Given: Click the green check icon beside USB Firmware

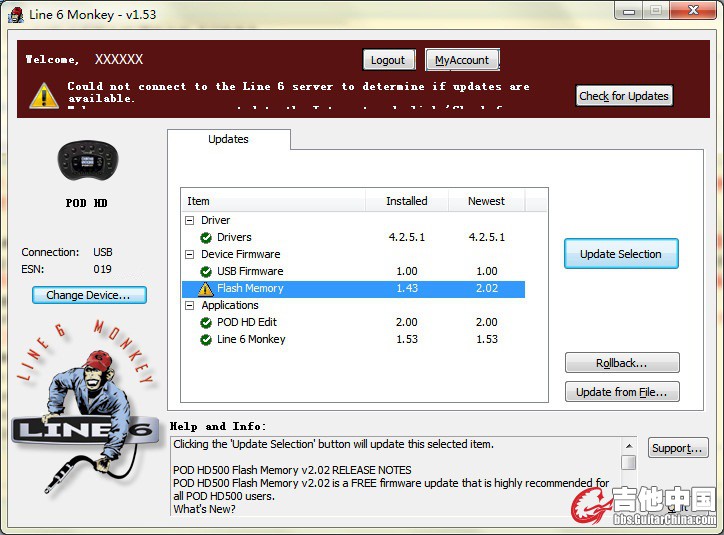Looking at the screenshot, I should pos(206,271).
